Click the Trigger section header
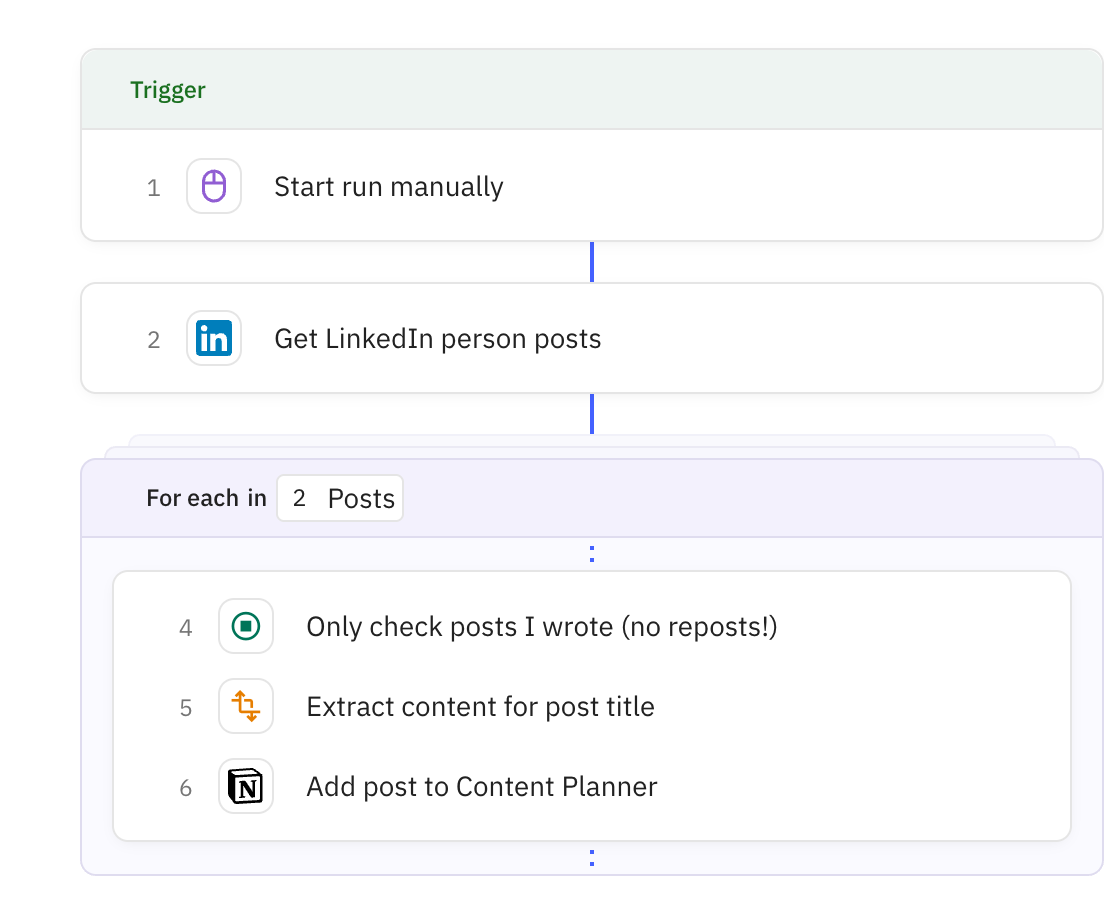 168,90
